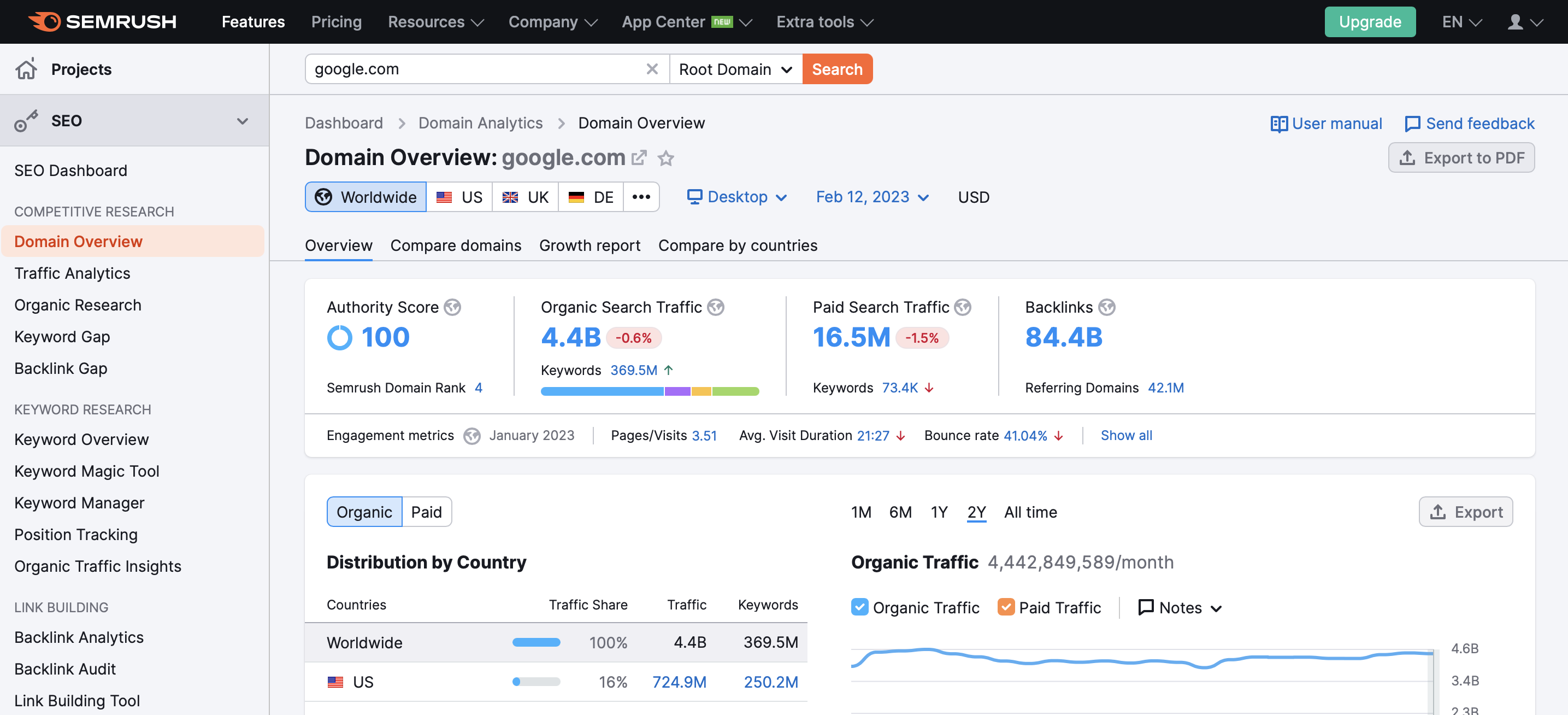Switch to the Growth report tab

(589, 245)
